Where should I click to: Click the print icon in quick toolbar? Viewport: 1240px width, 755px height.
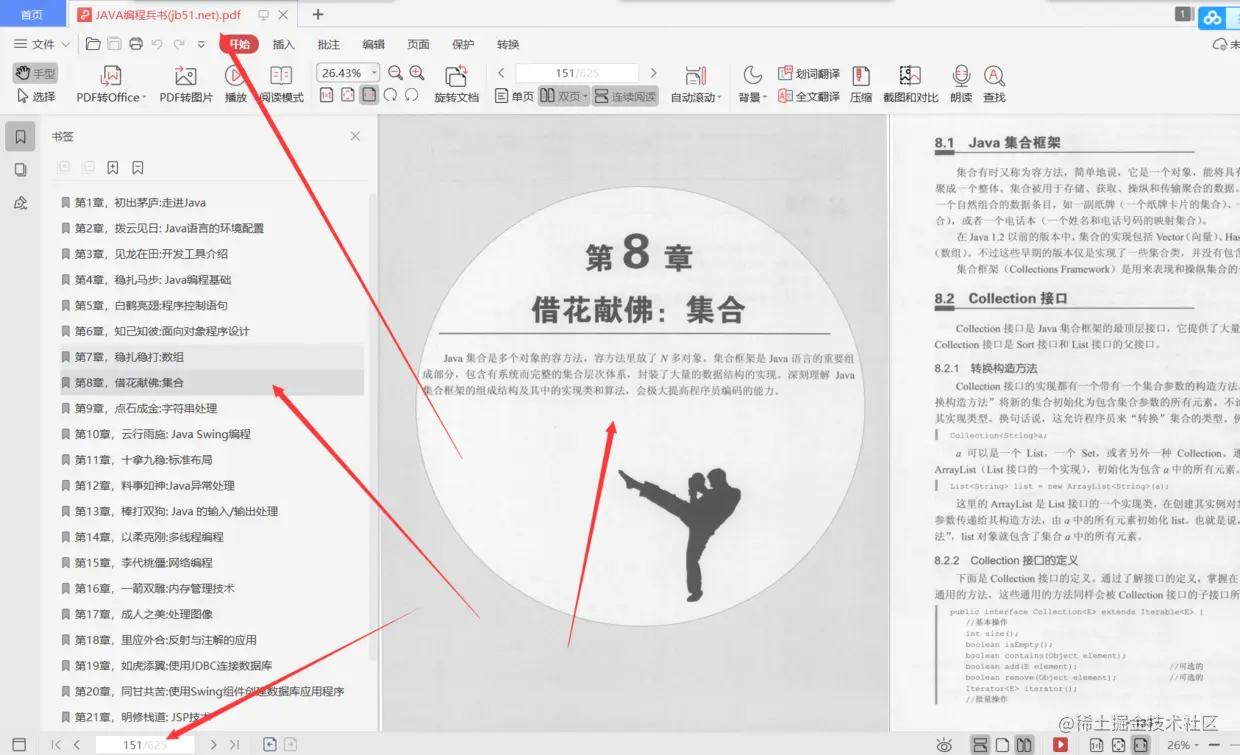tap(136, 44)
